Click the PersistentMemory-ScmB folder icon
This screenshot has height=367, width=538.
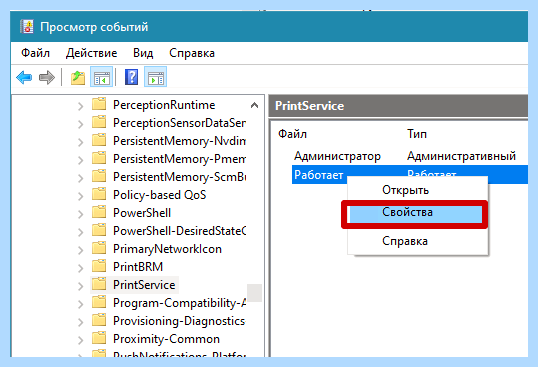99,176
